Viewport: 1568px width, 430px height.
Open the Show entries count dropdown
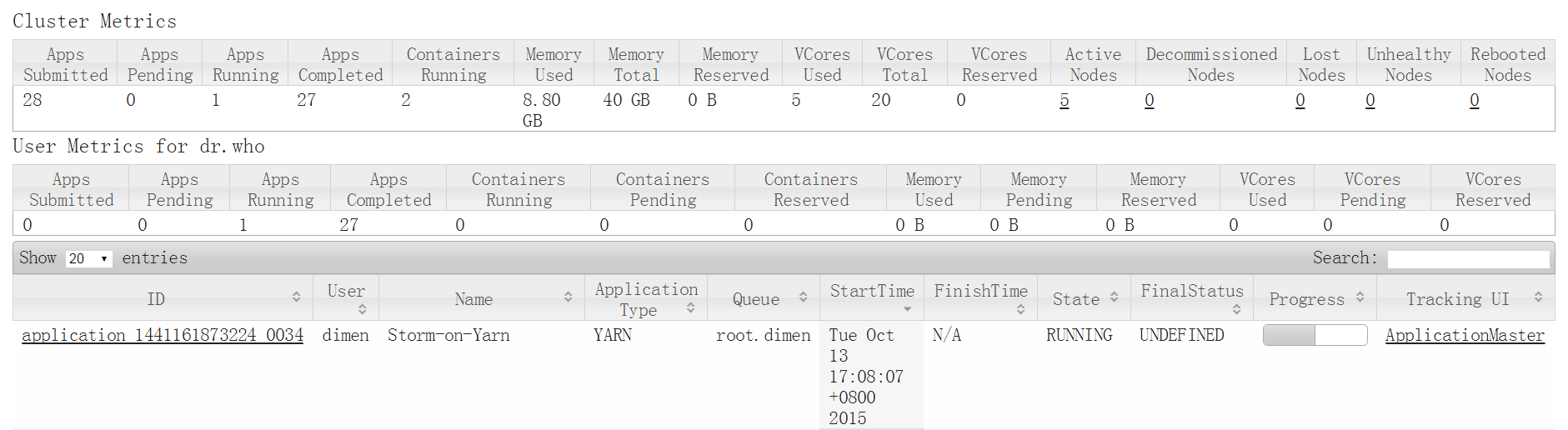[88, 258]
